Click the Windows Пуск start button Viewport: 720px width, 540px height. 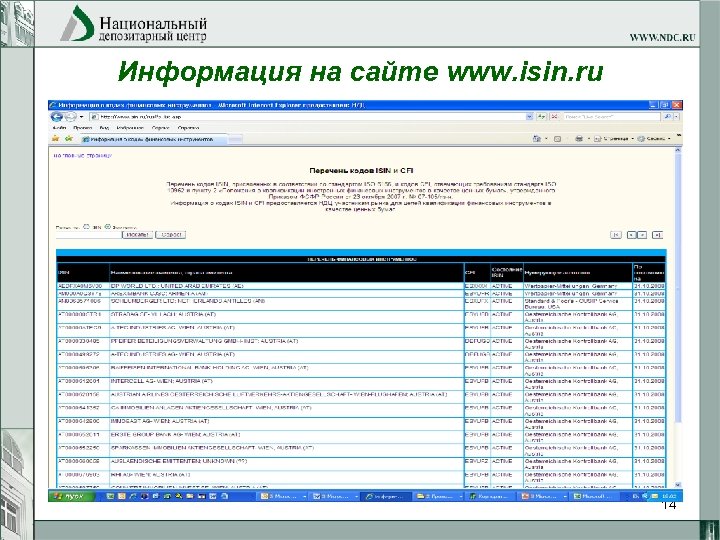tap(73, 496)
